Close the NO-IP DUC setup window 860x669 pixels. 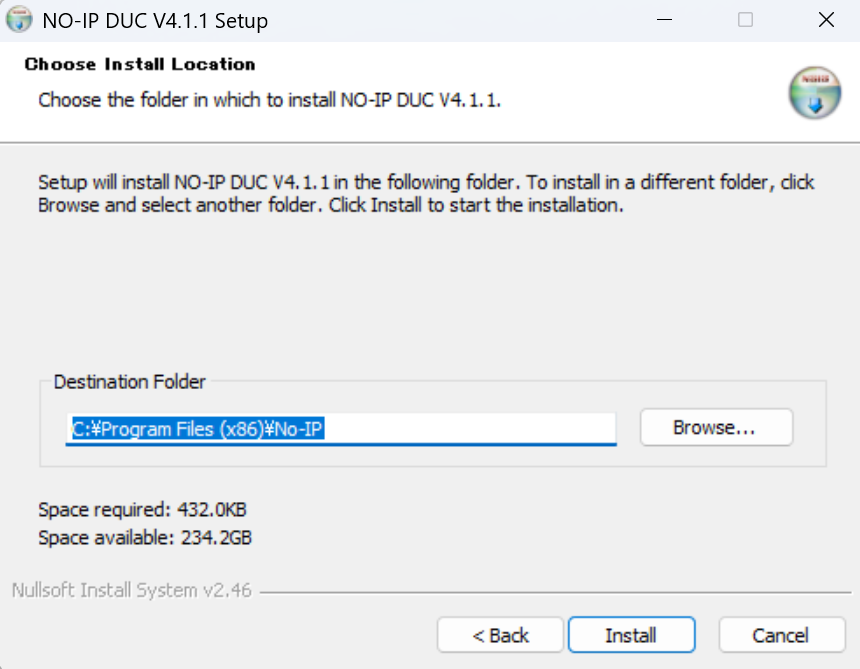coord(826,20)
